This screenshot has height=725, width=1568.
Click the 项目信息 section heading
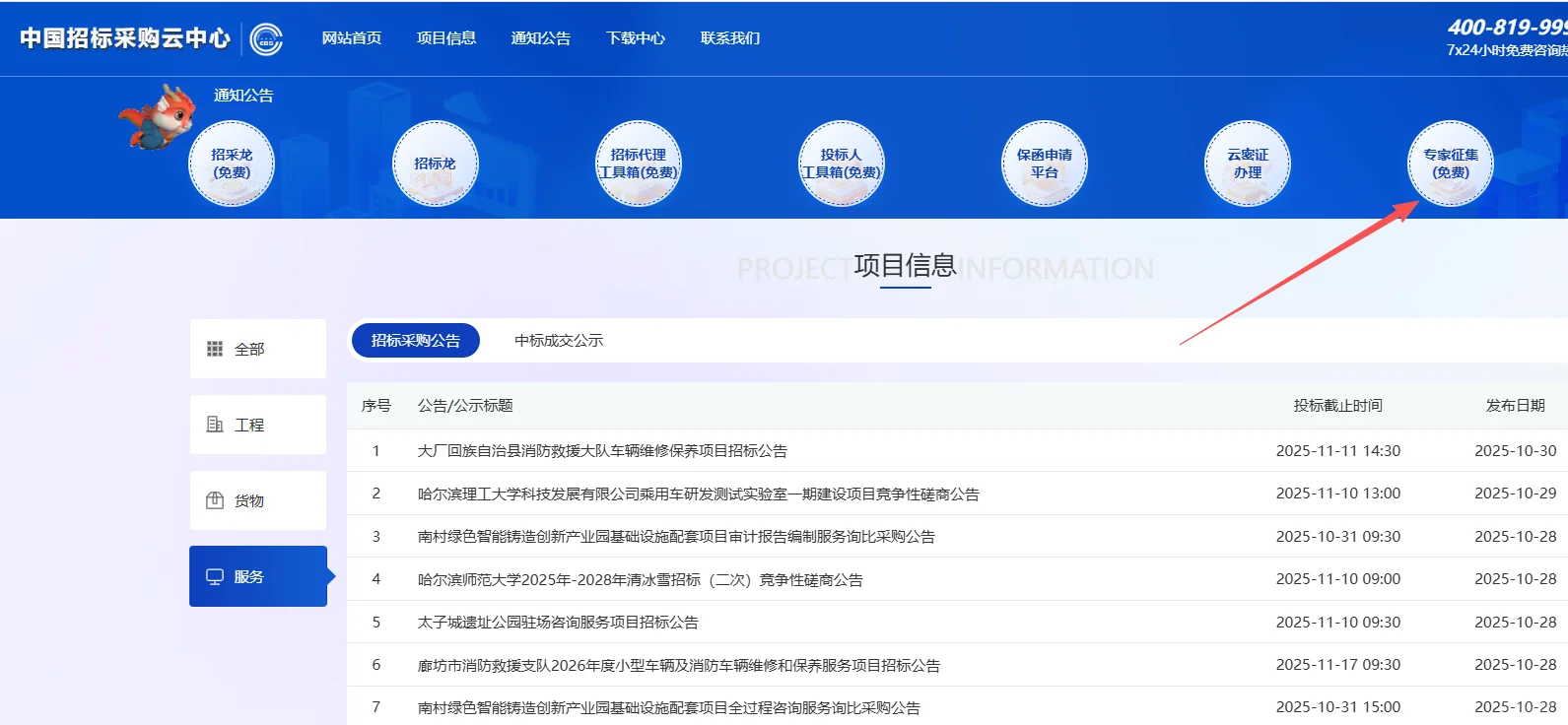click(905, 266)
